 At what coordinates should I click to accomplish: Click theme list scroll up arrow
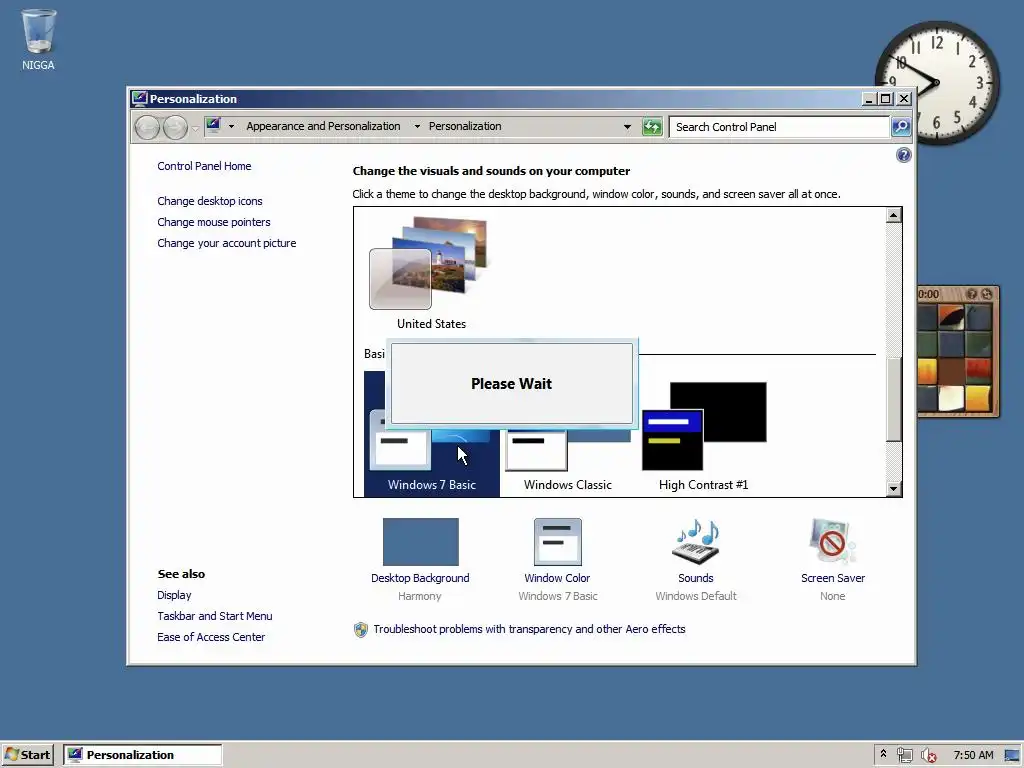pos(893,215)
